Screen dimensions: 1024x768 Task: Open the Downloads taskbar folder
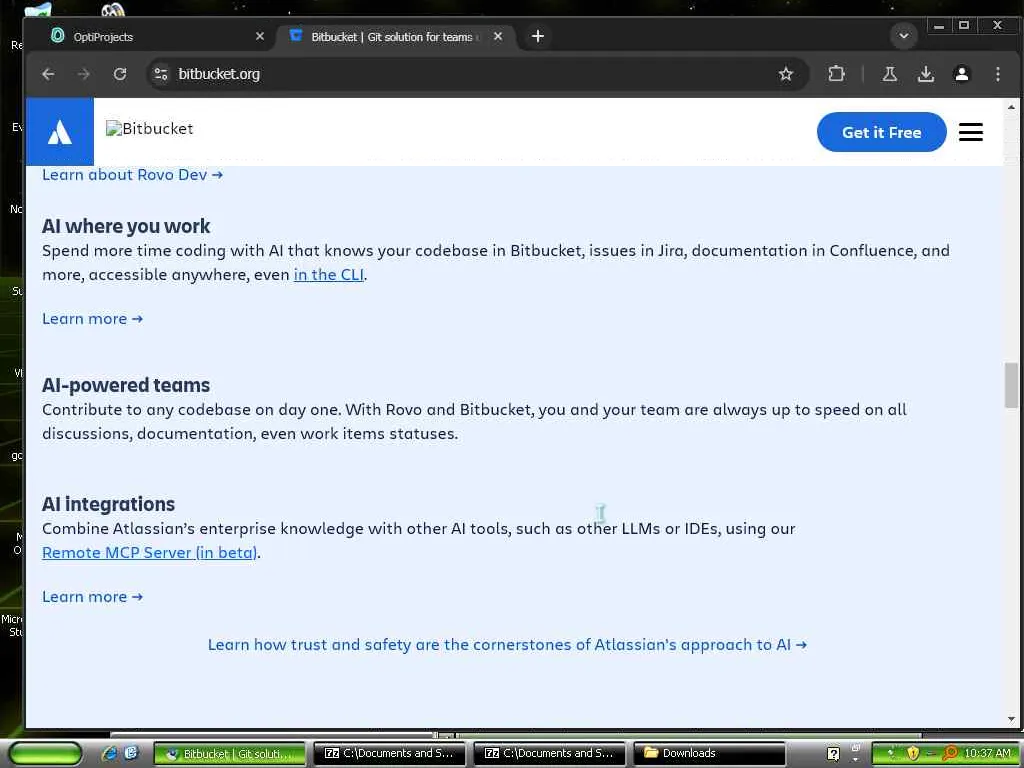pyautogui.click(x=709, y=754)
